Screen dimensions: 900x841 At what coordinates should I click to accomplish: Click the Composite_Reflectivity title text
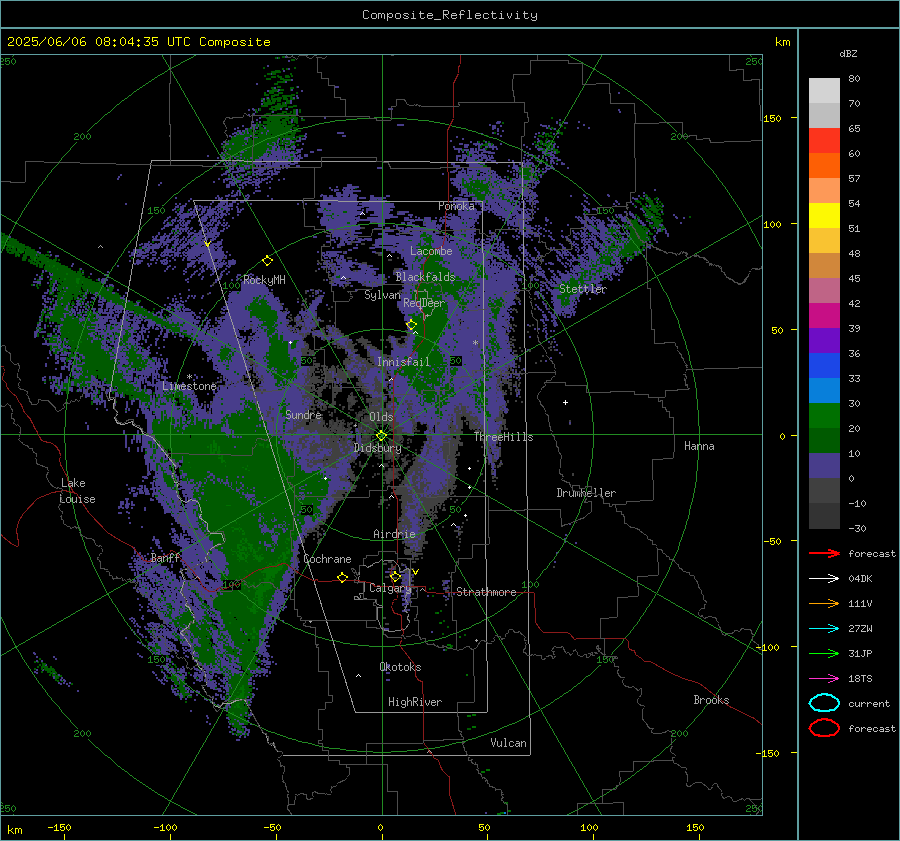click(x=449, y=15)
